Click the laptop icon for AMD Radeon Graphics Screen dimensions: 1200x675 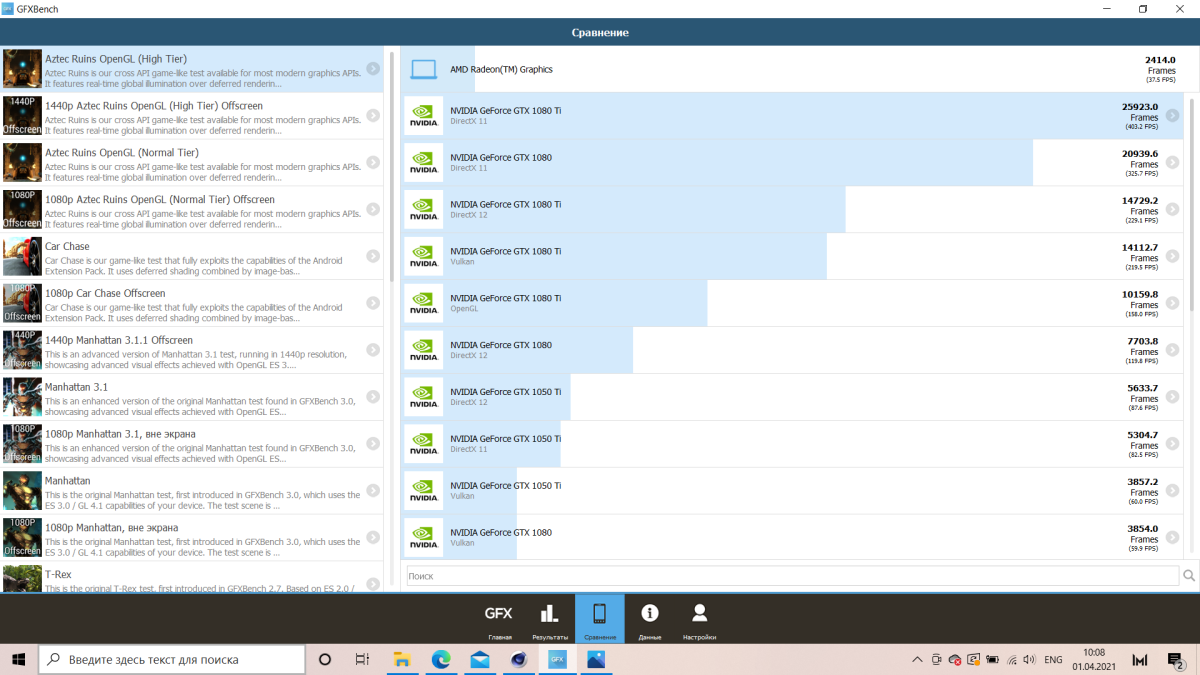[x=424, y=70]
